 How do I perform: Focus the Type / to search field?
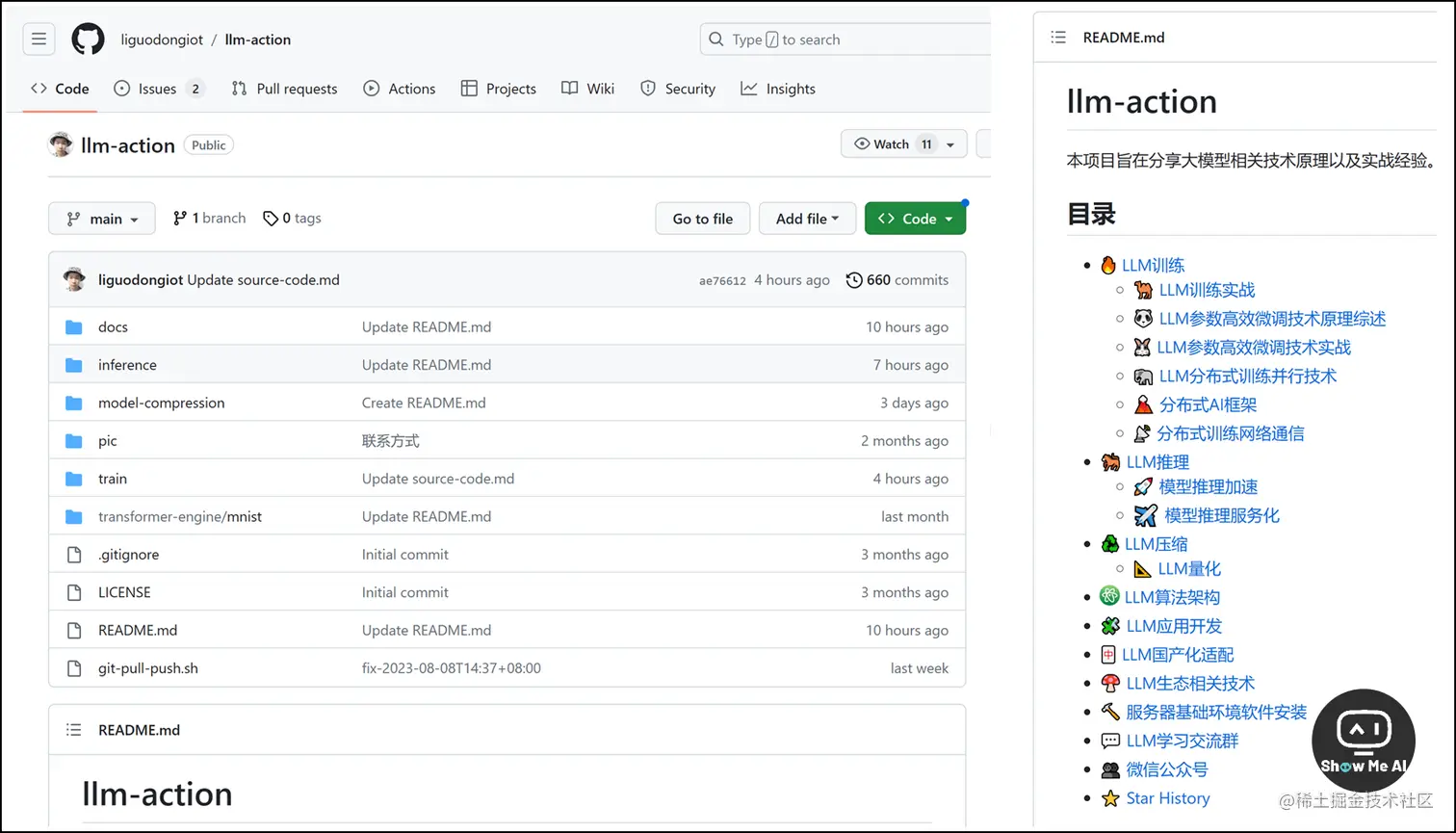point(845,39)
